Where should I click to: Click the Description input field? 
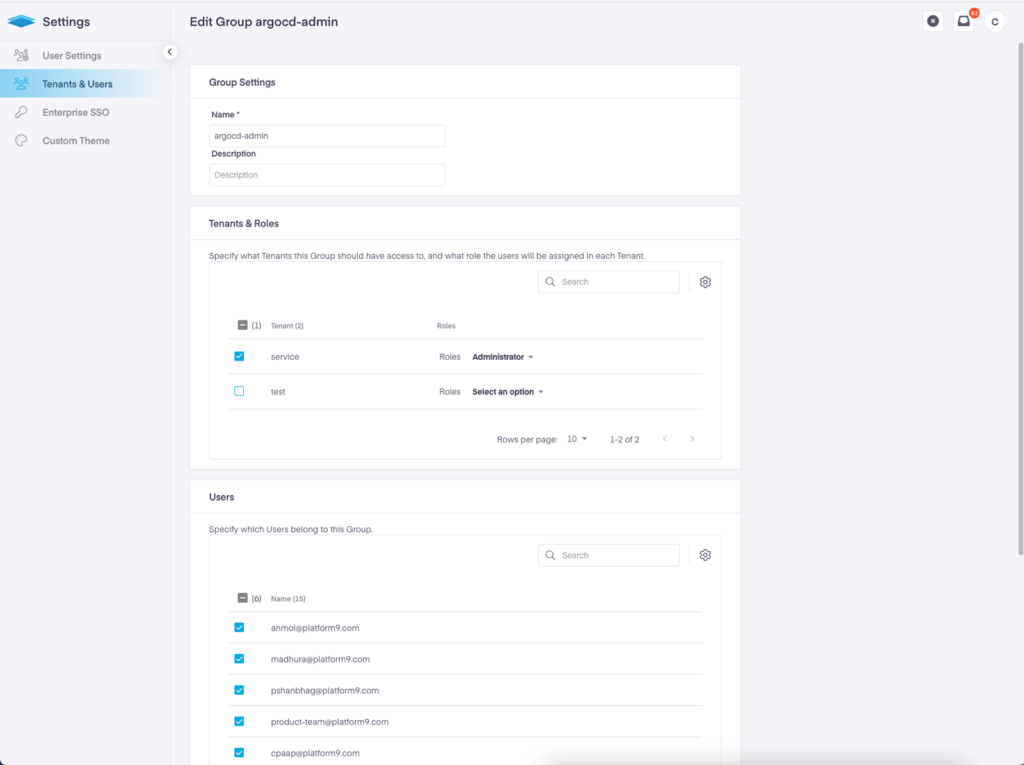click(x=326, y=174)
